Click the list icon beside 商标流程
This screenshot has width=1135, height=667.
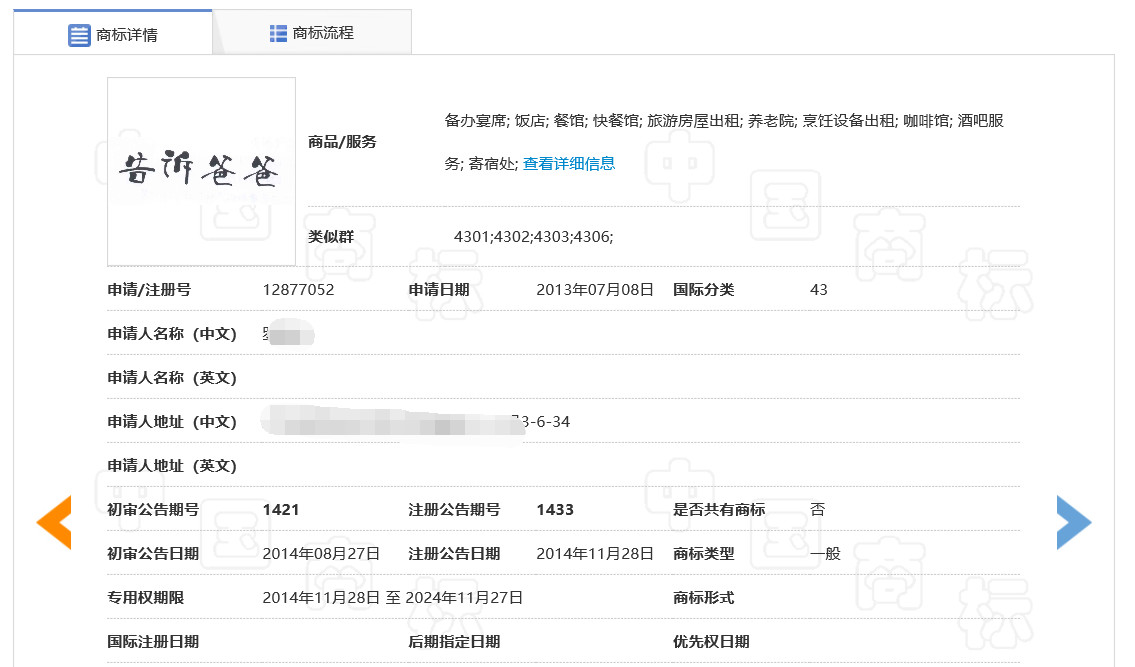tap(278, 33)
